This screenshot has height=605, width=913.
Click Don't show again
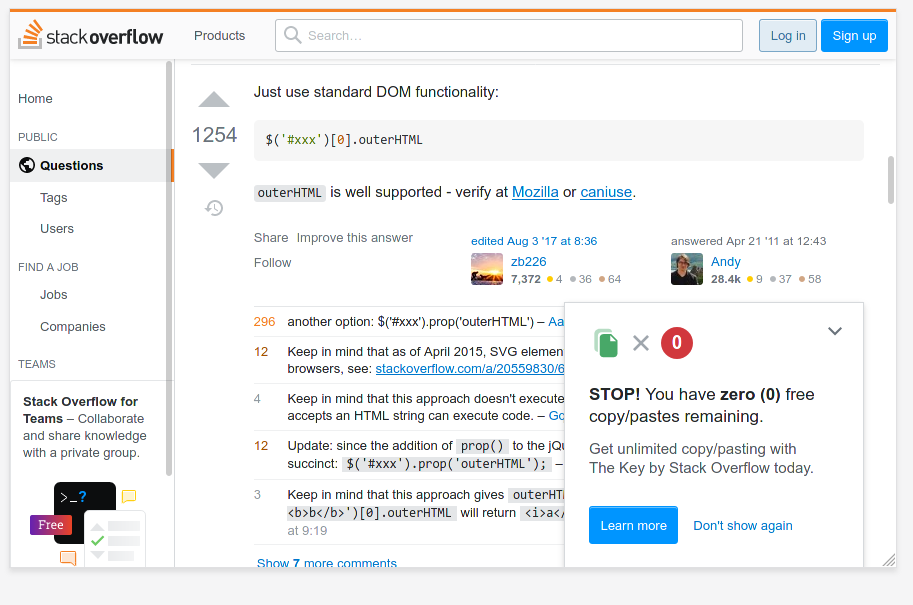[742, 525]
